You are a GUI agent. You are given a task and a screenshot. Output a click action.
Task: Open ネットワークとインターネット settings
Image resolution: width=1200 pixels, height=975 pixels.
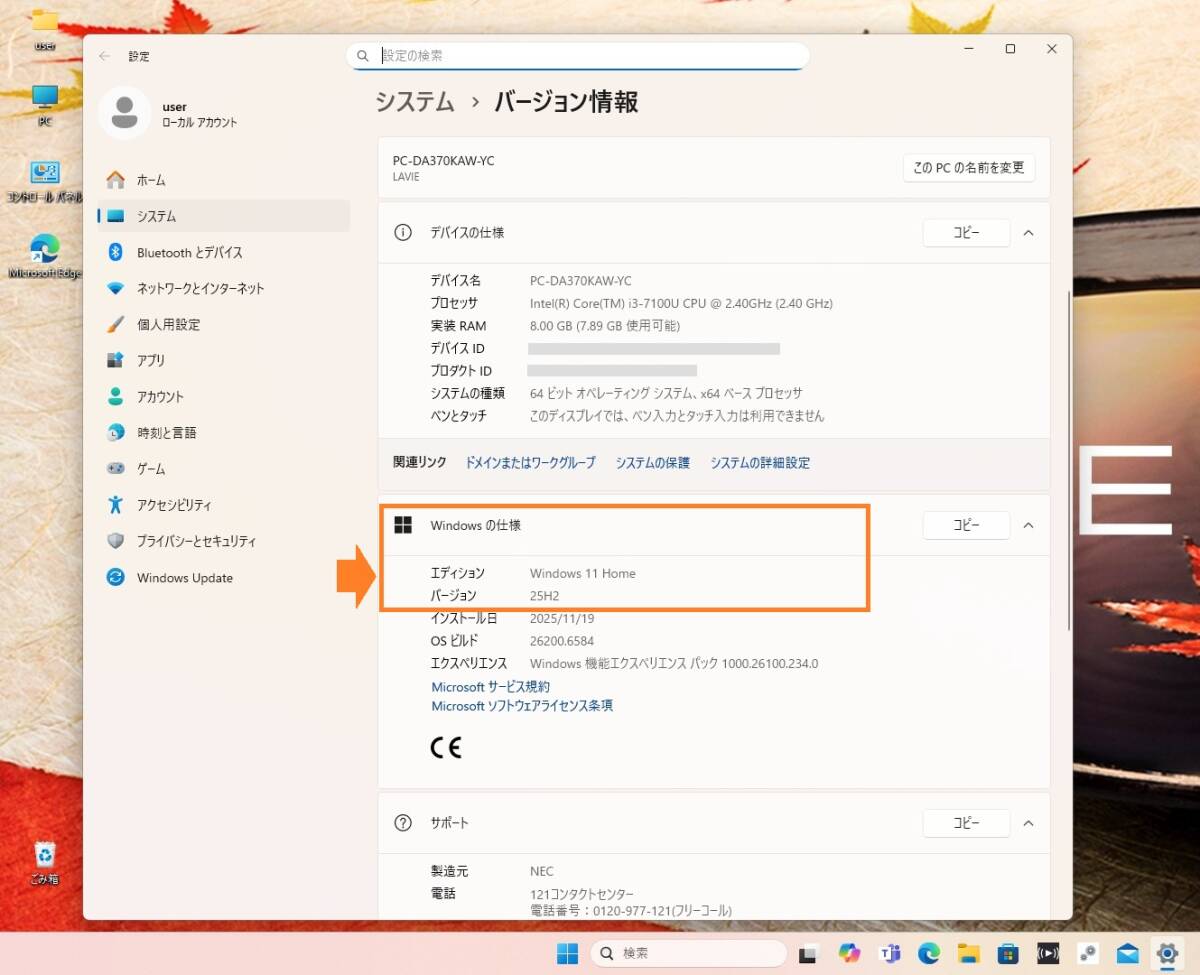(x=190, y=288)
